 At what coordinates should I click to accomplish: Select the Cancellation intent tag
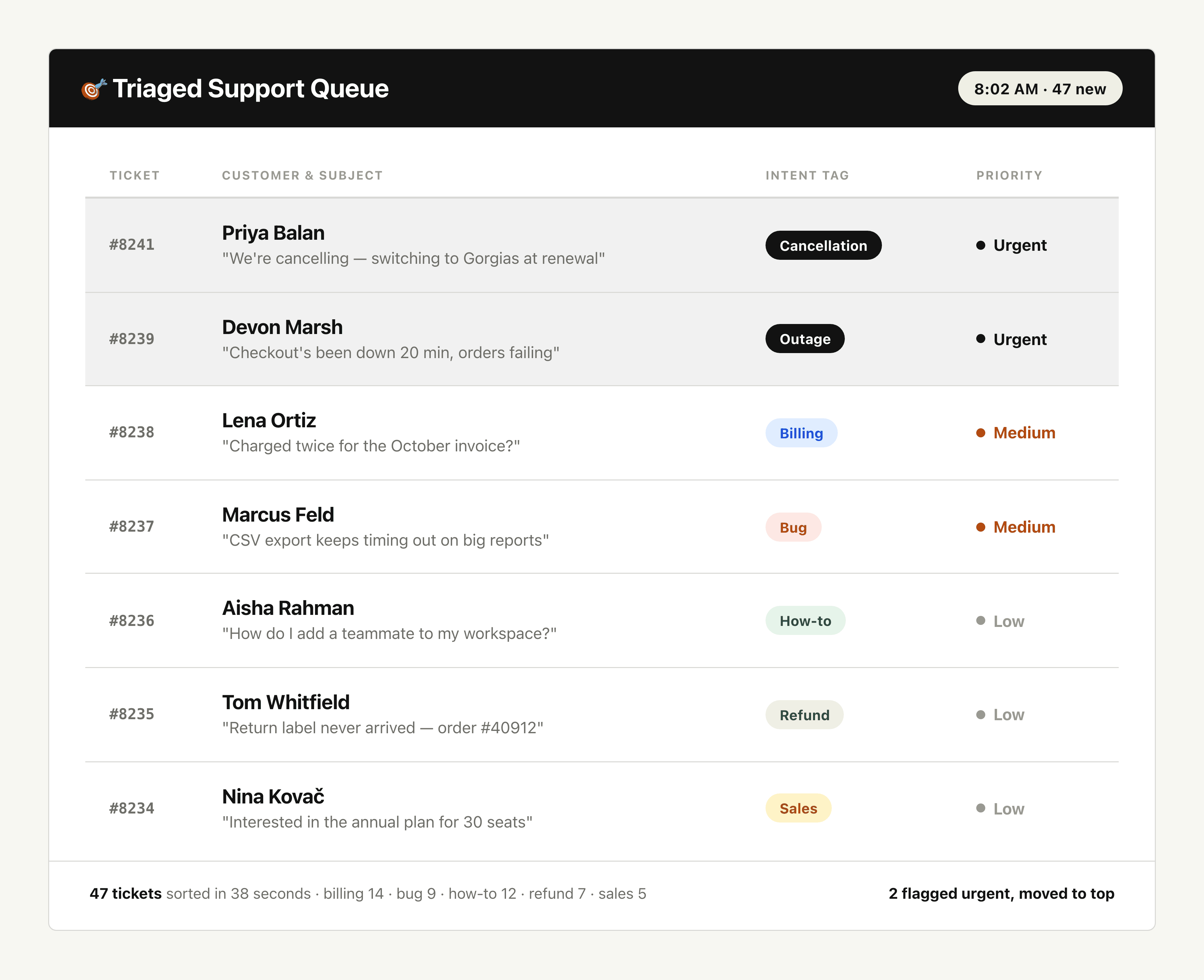[823, 245]
